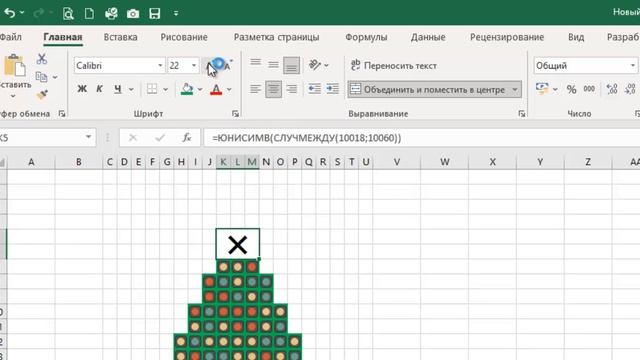Select column A header

pos(31,162)
